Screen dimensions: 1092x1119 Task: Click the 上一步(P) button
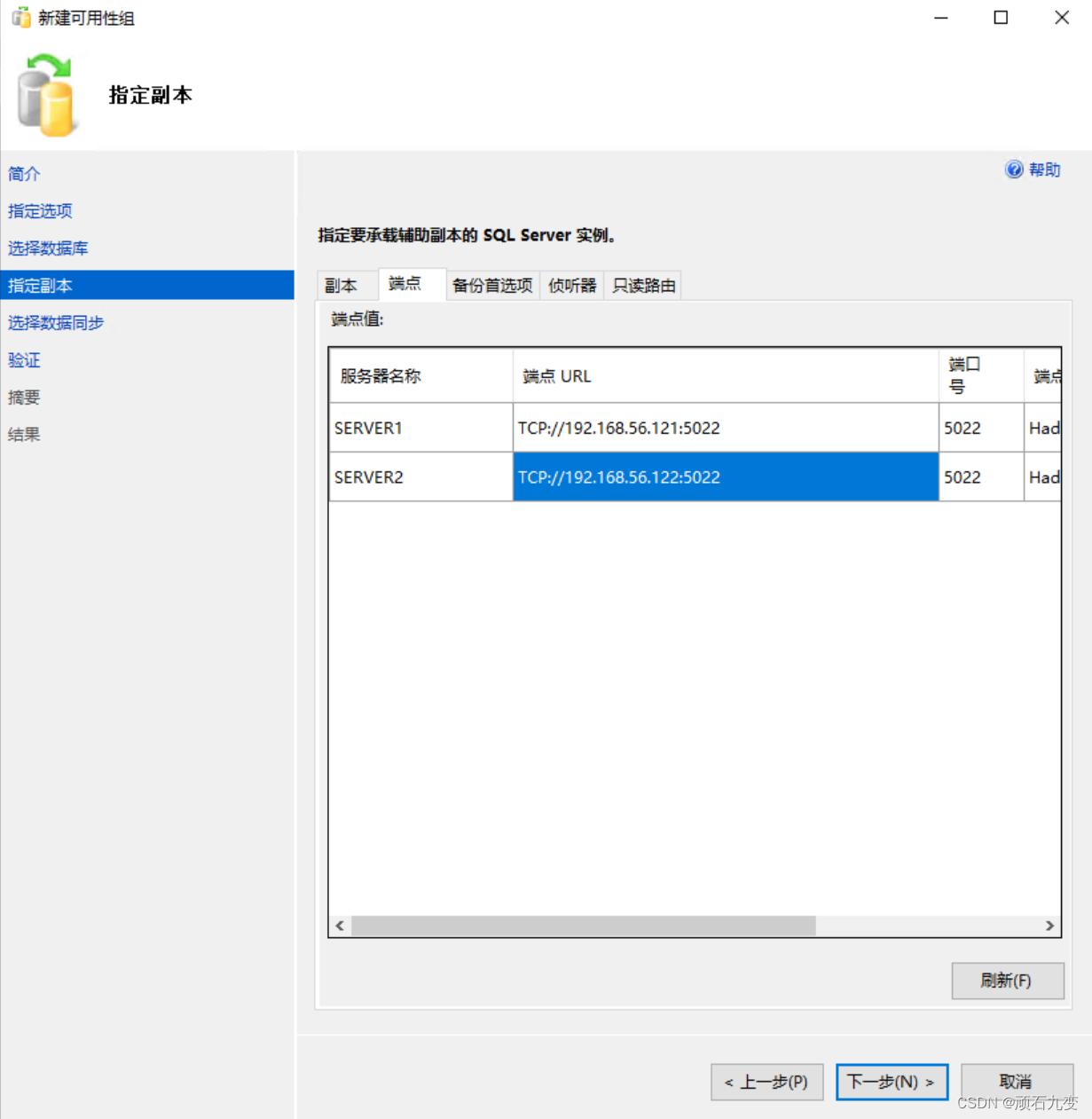pyautogui.click(x=766, y=1082)
